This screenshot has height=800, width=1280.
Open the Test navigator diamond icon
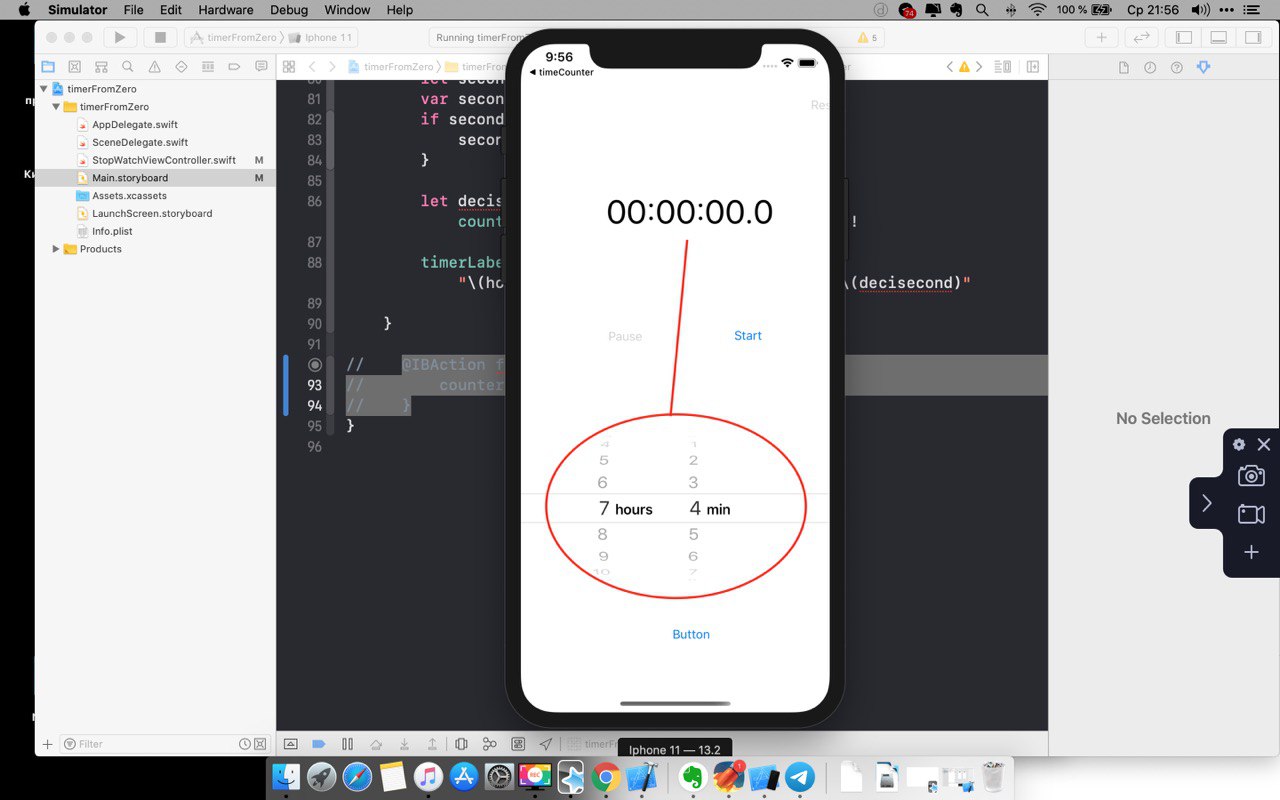click(181, 67)
